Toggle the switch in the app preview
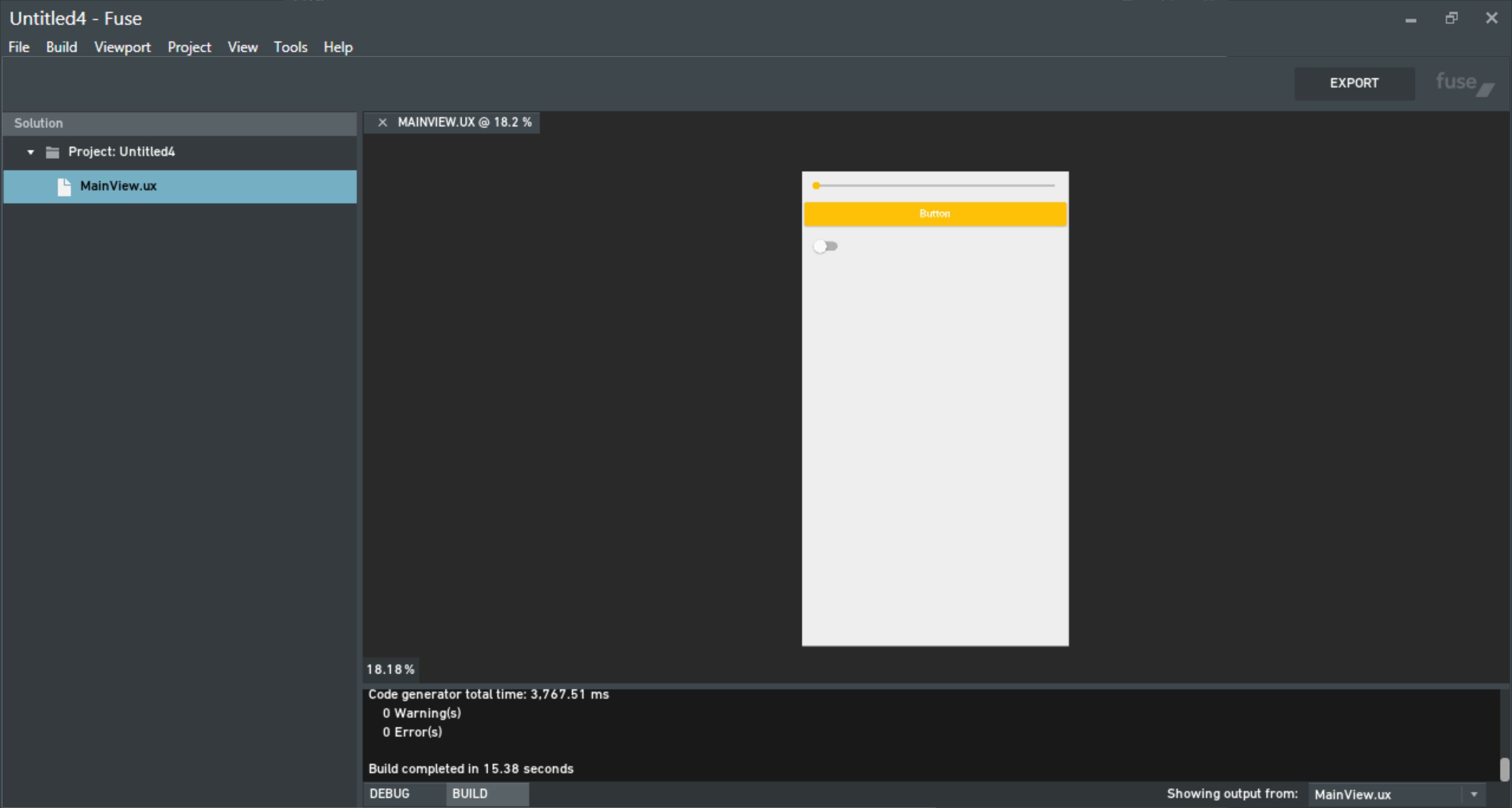This screenshot has width=1512, height=808. click(x=825, y=246)
